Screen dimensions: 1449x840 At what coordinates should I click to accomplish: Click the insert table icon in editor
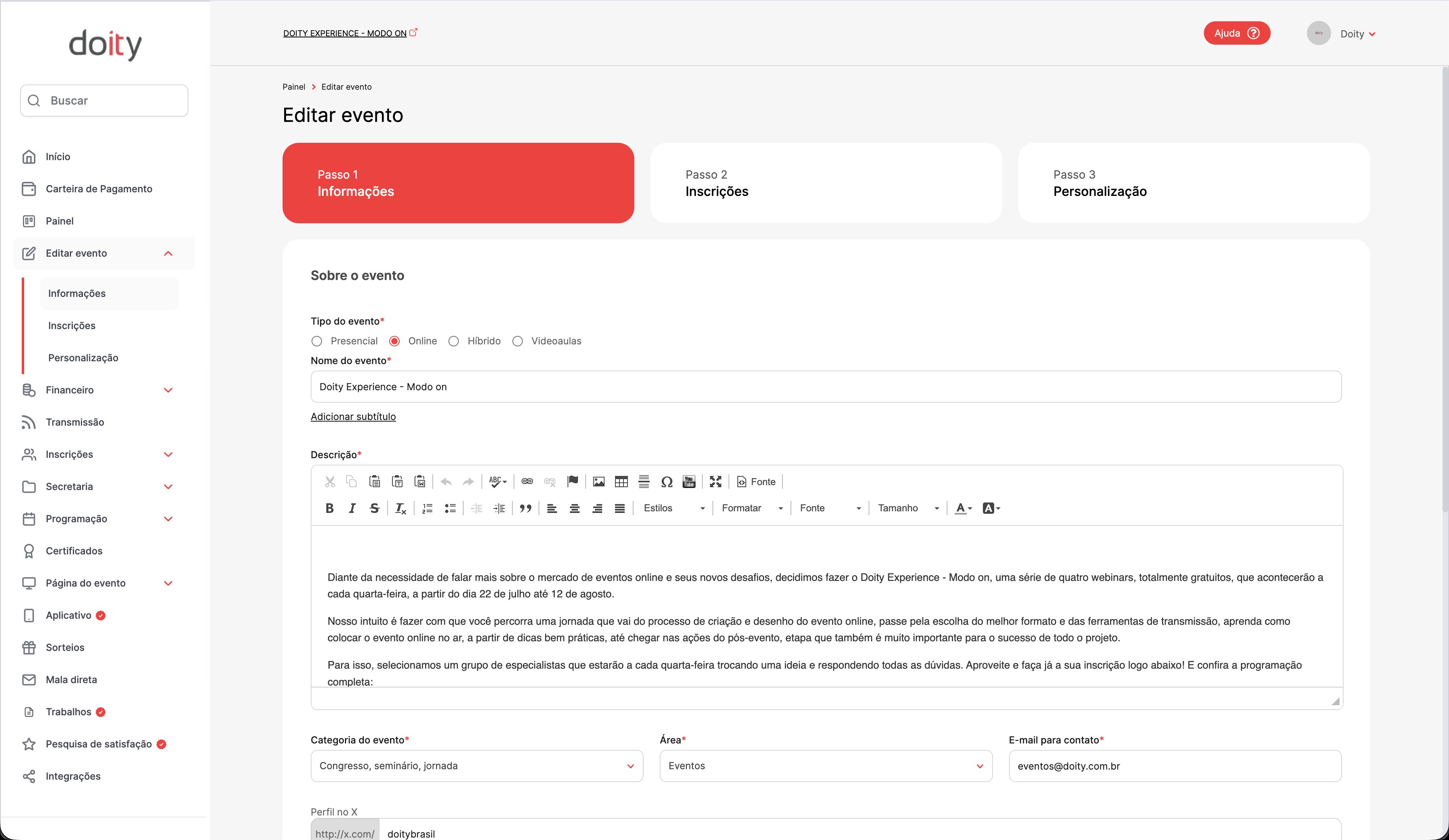click(621, 482)
